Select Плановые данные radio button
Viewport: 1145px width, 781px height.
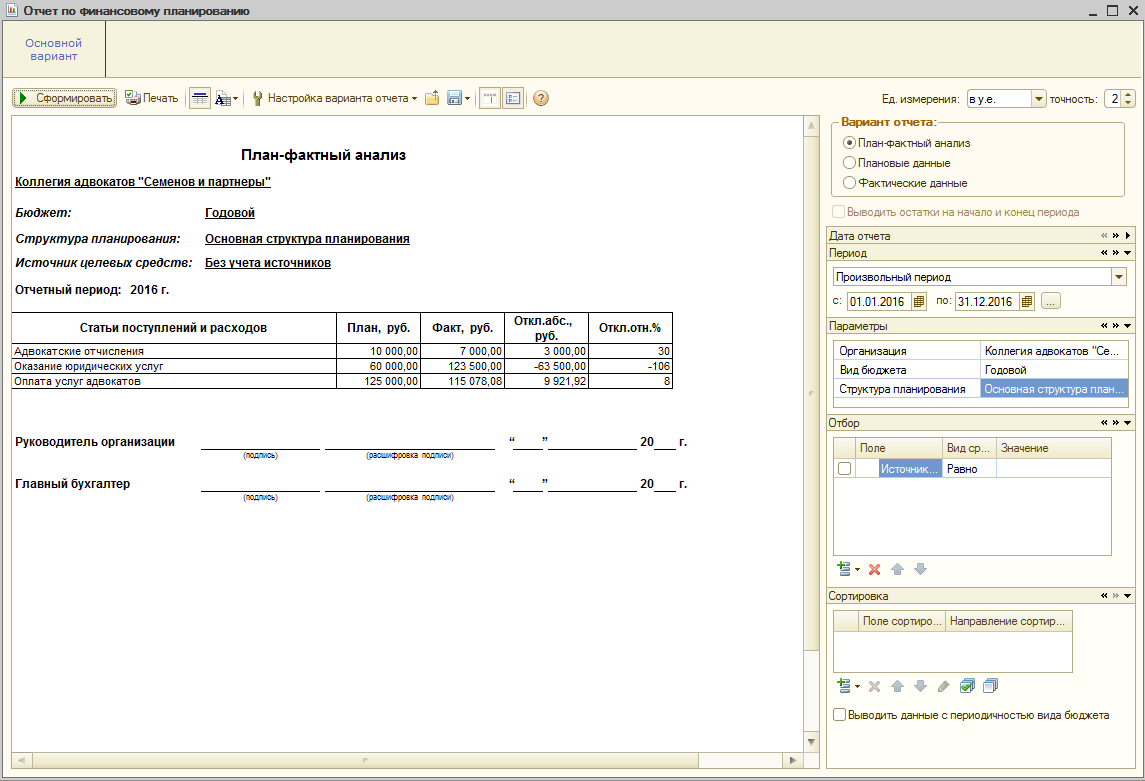849,163
